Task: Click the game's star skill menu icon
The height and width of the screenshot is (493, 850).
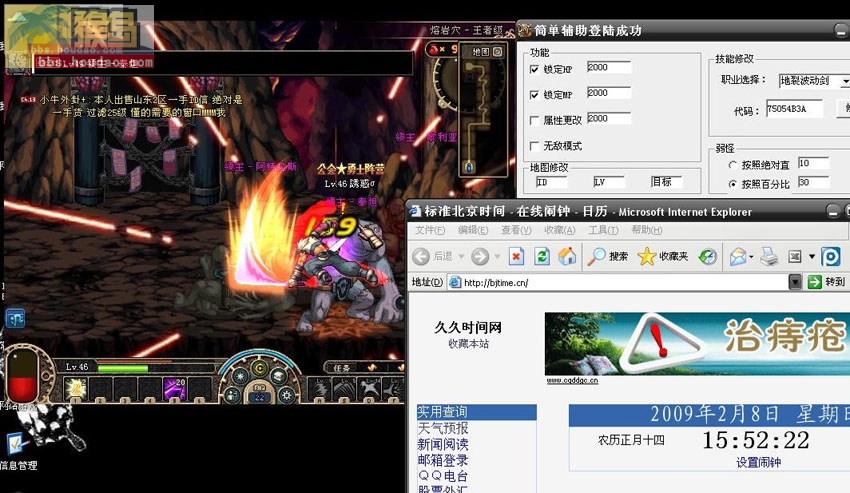Action: click(x=240, y=376)
